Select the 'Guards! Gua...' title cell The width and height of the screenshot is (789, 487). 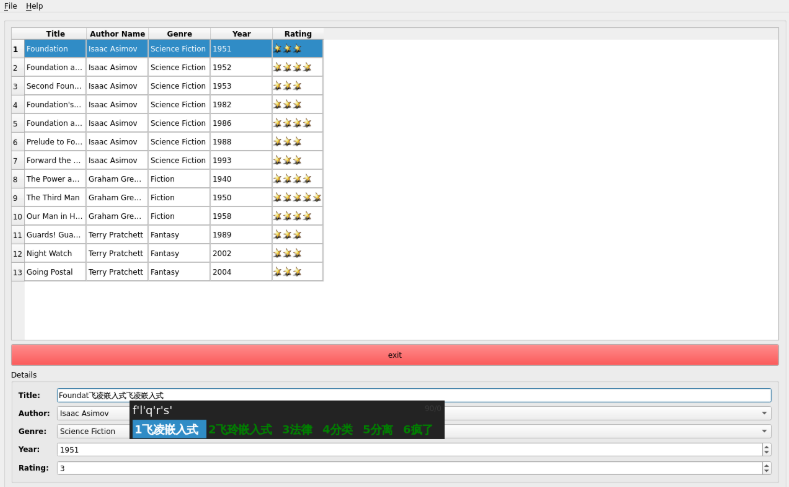55,234
